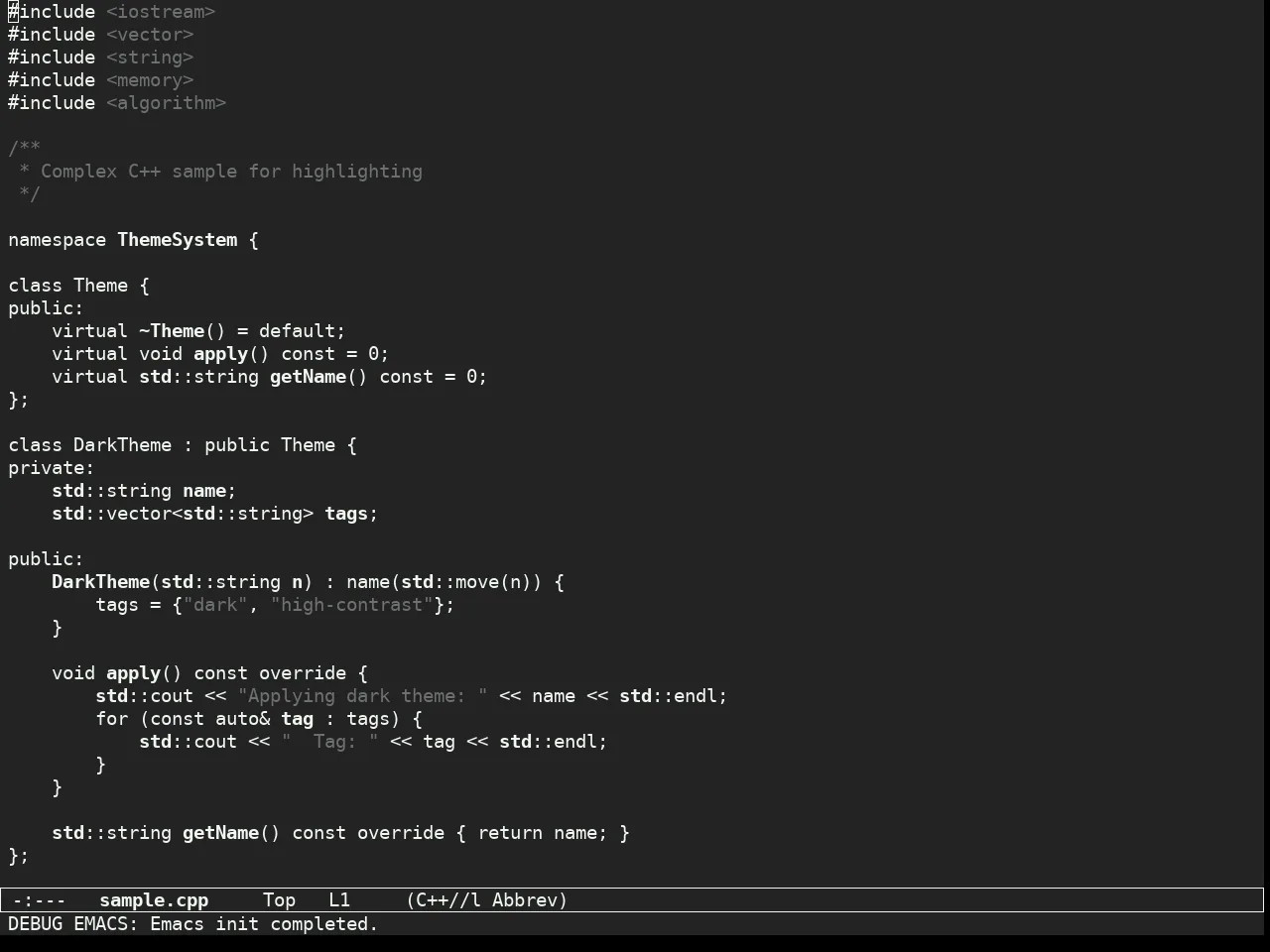Click the '<string>' include header
1270x952 pixels.
point(150,58)
